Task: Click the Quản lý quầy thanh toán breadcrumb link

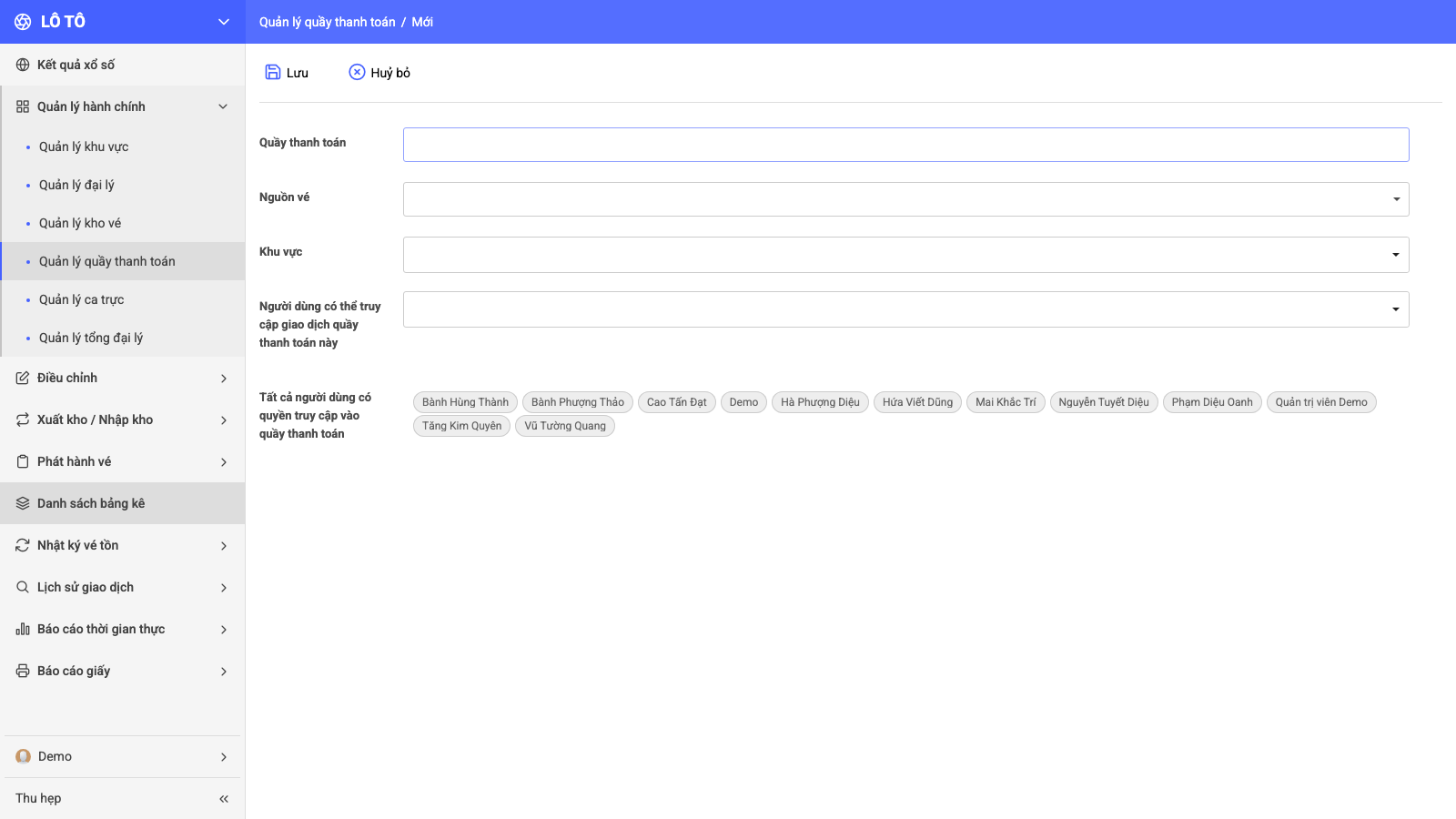Action: 328,22
